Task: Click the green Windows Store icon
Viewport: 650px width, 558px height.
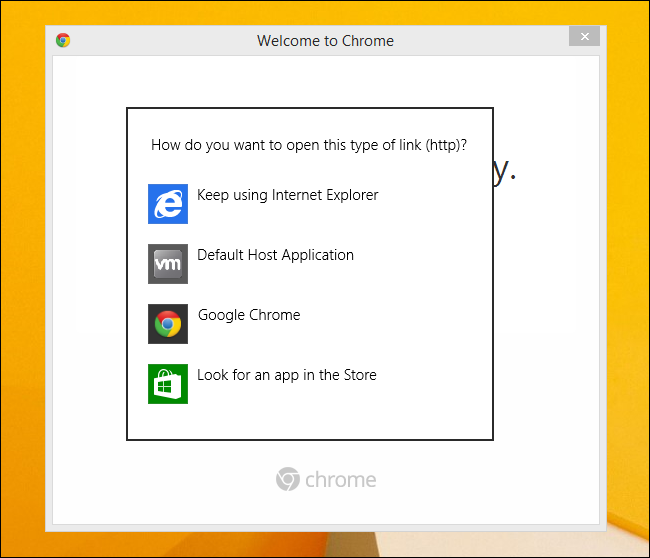Action: coord(168,384)
